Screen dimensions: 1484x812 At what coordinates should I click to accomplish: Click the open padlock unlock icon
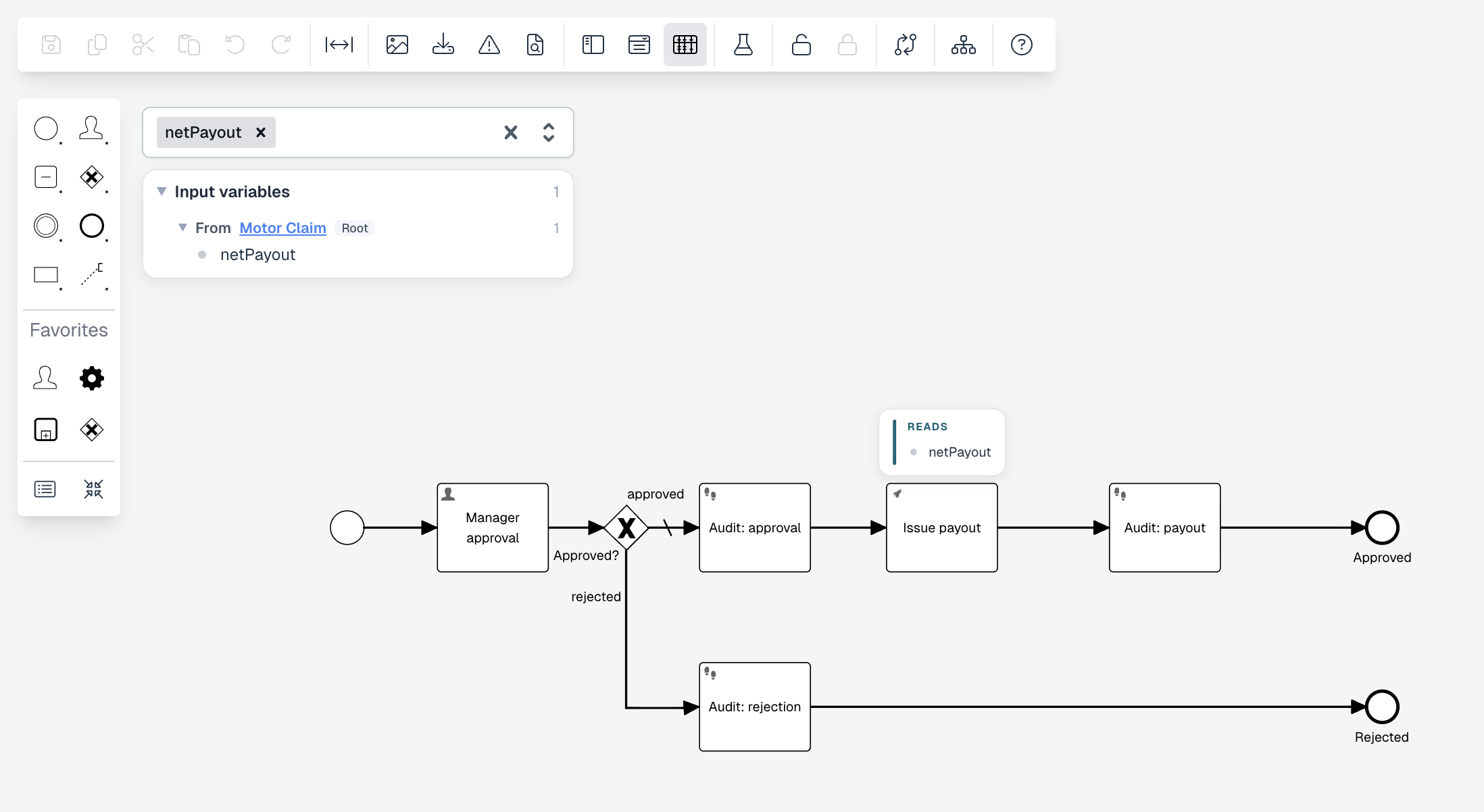[x=801, y=45]
